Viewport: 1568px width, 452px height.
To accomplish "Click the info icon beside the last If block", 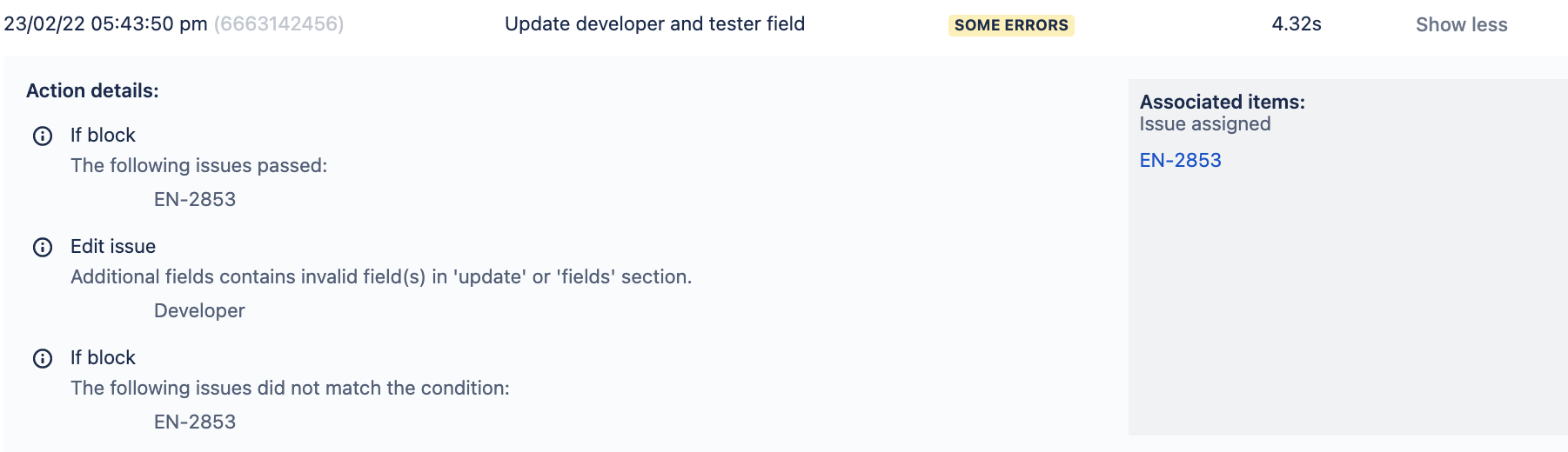I will (x=43, y=359).
